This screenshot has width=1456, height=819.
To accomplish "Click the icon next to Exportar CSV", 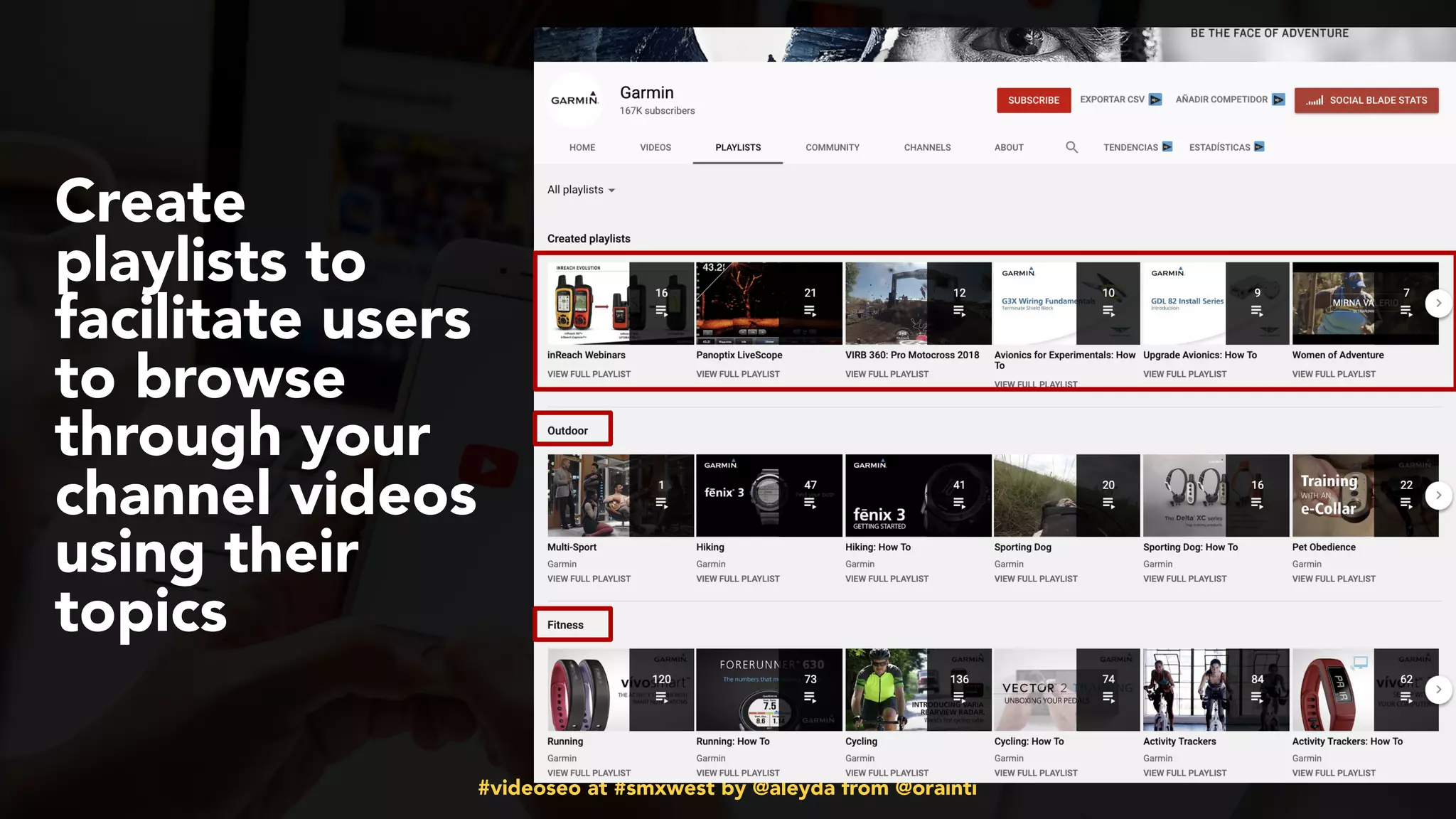I will (1155, 100).
